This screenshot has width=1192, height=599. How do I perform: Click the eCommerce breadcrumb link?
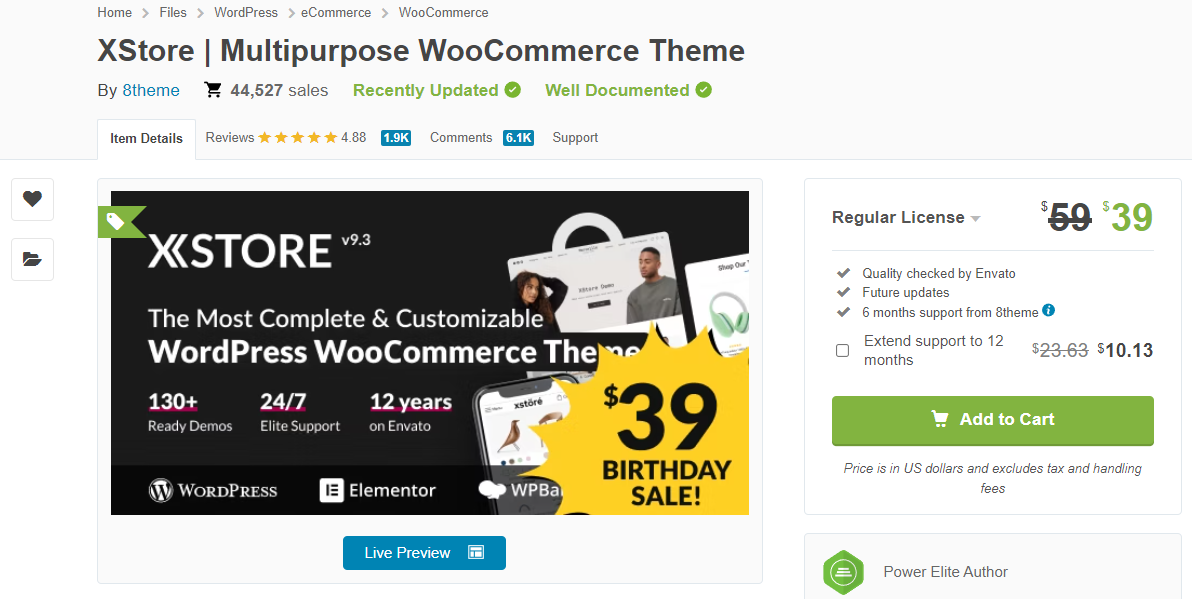[x=335, y=12]
